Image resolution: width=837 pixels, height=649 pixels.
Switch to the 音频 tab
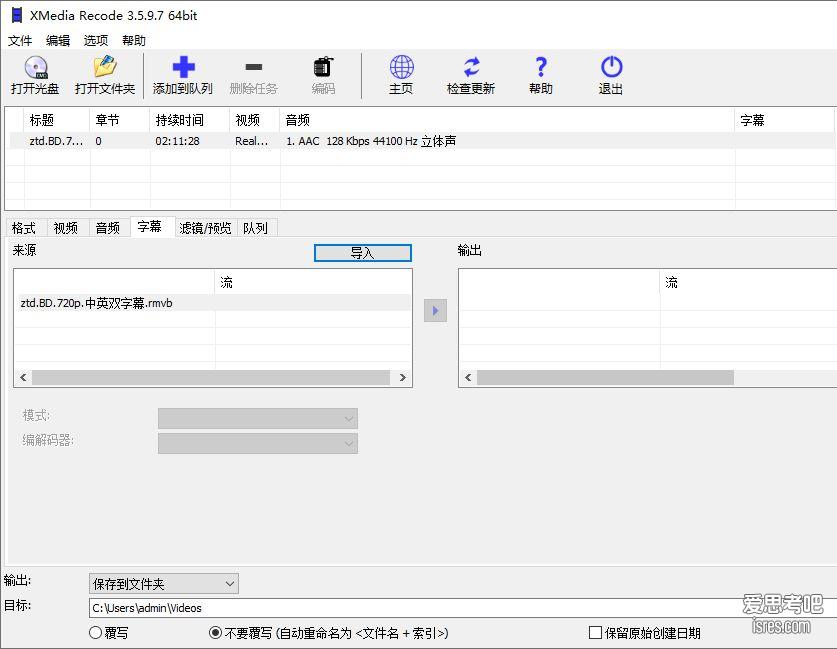pyautogui.click(x=108, y=228)
